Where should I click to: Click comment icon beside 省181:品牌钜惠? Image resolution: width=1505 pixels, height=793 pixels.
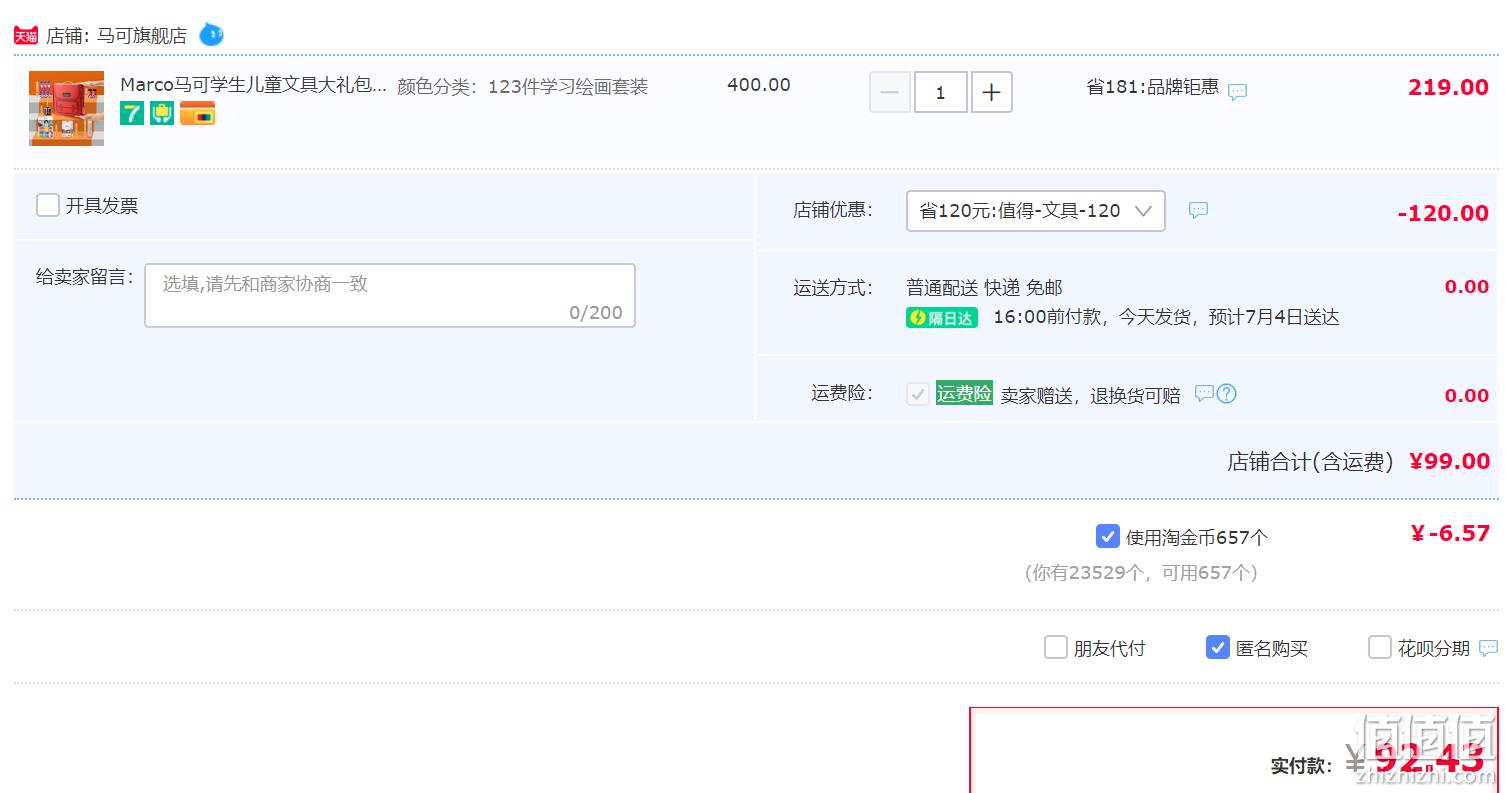1237,92
